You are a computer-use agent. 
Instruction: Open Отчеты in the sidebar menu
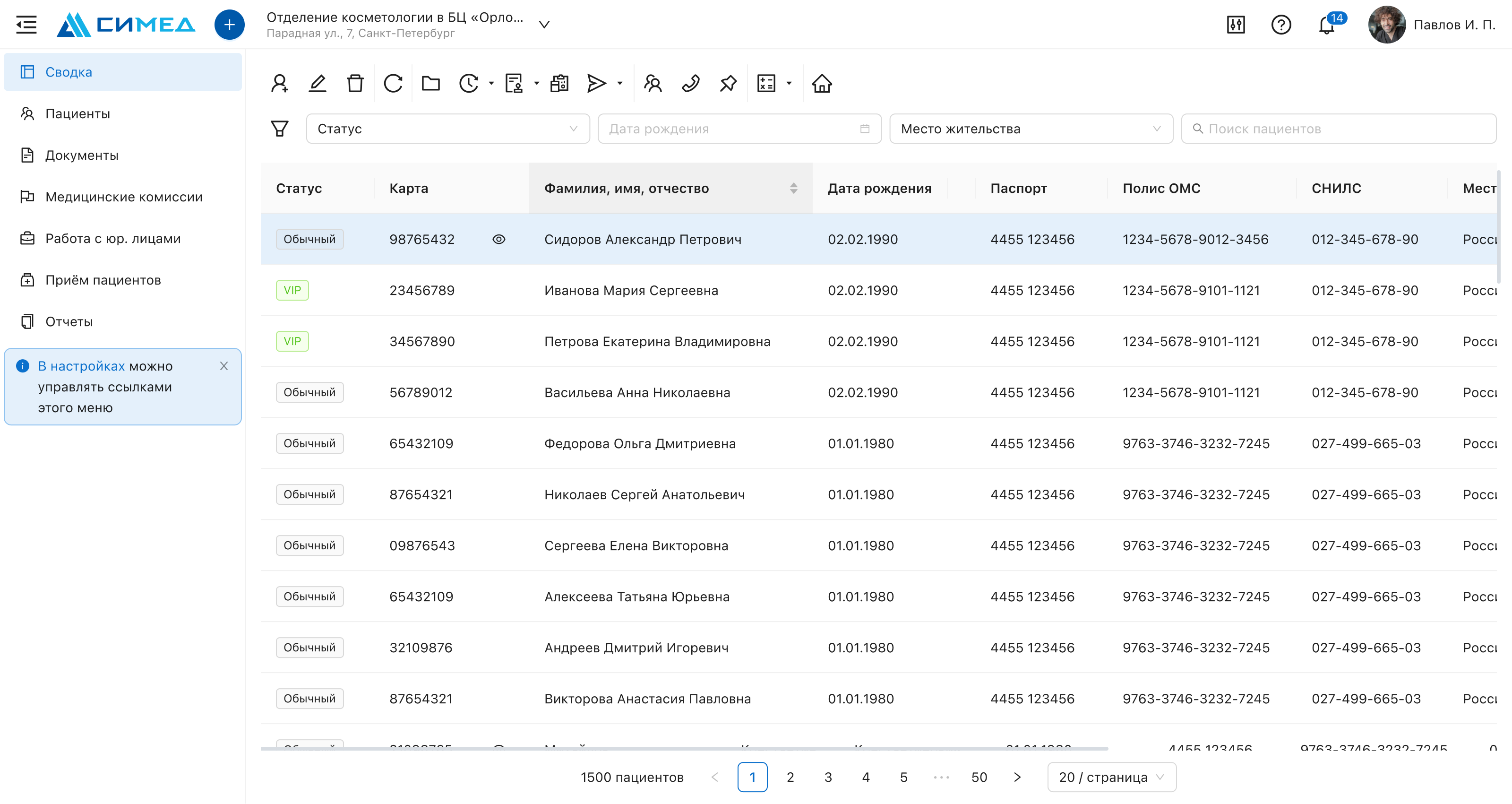[69, 321]
